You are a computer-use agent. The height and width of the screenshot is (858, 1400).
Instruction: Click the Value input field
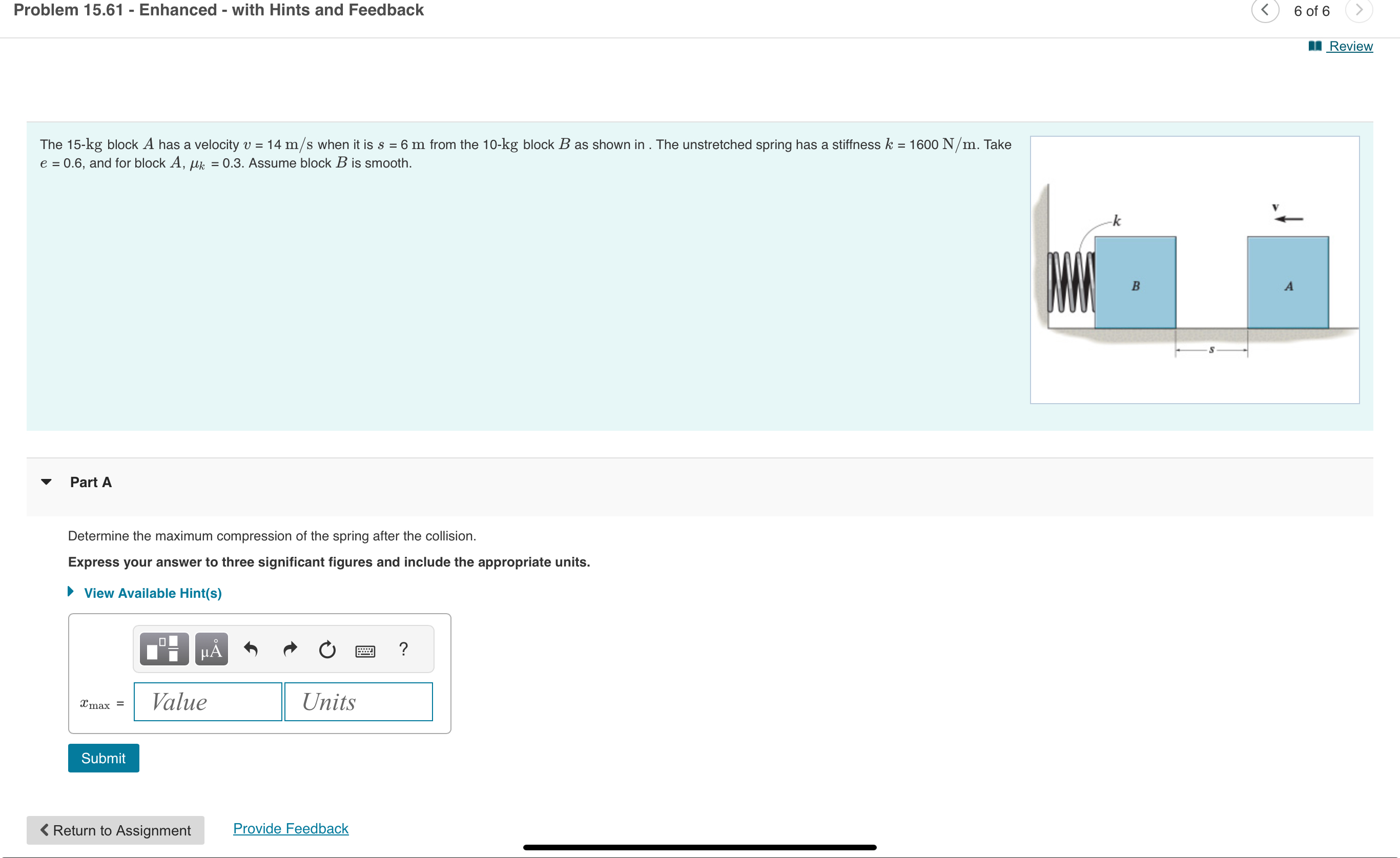point(208,702)
